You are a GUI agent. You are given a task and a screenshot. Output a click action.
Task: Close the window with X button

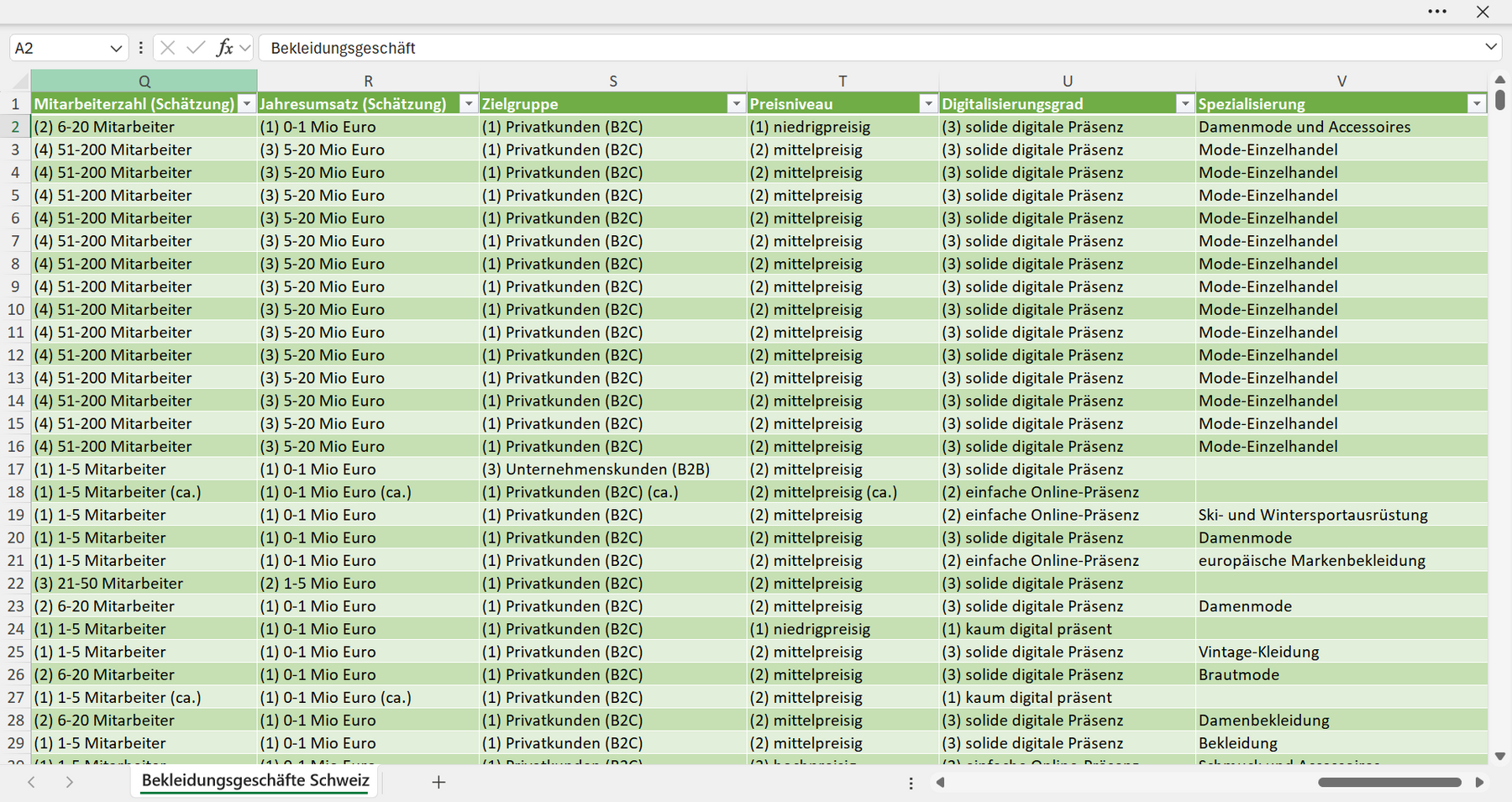(1483, 12)
